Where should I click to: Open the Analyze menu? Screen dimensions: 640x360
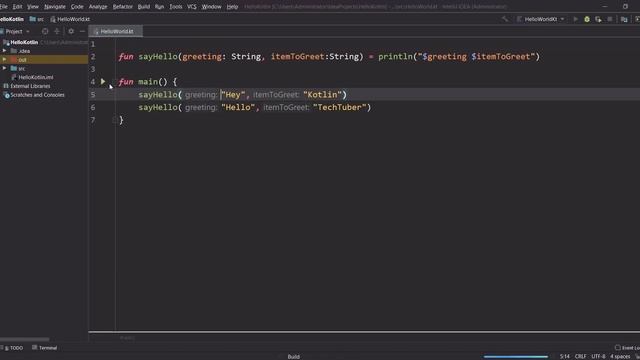[98, 7]
